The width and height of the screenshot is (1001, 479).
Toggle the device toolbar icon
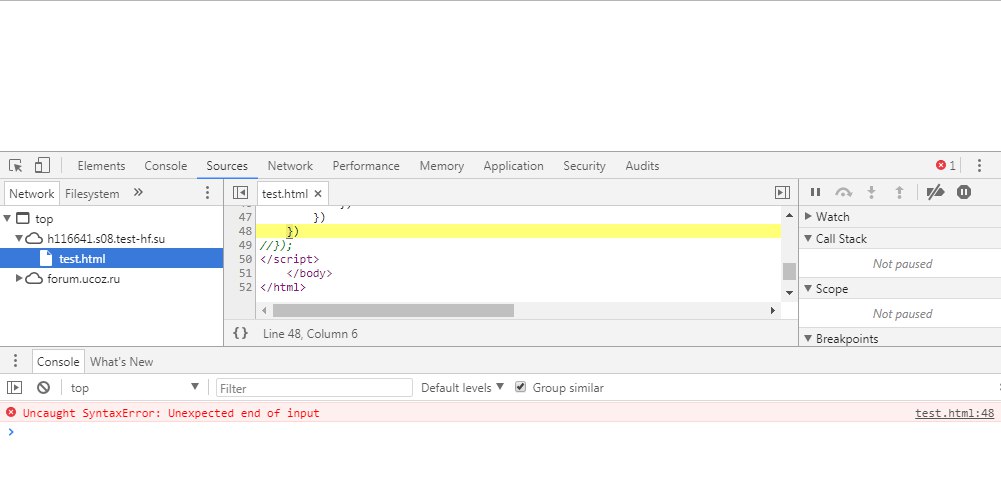42,166
